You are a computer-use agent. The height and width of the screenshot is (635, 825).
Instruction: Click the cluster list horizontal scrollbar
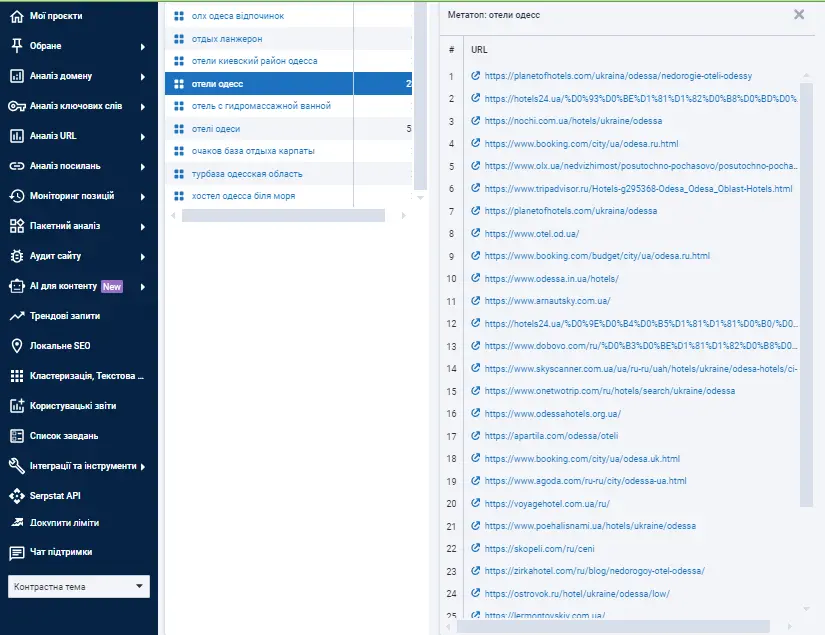(x=283, y=216)
